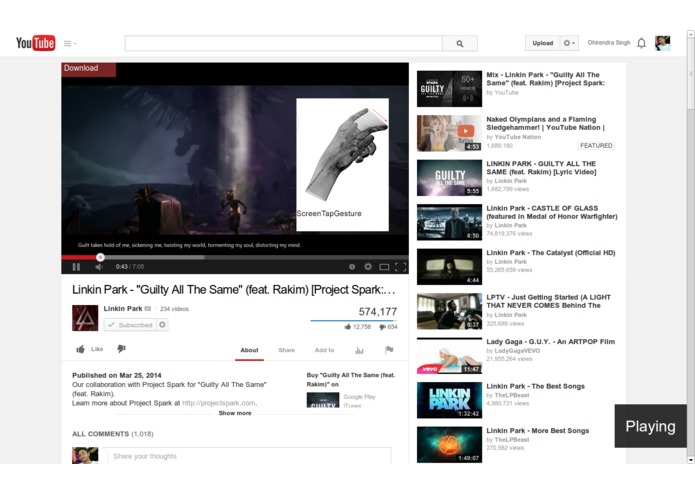Open Lady Gaga G.U.Y. ARTPOP Film title

click(551, 342)
